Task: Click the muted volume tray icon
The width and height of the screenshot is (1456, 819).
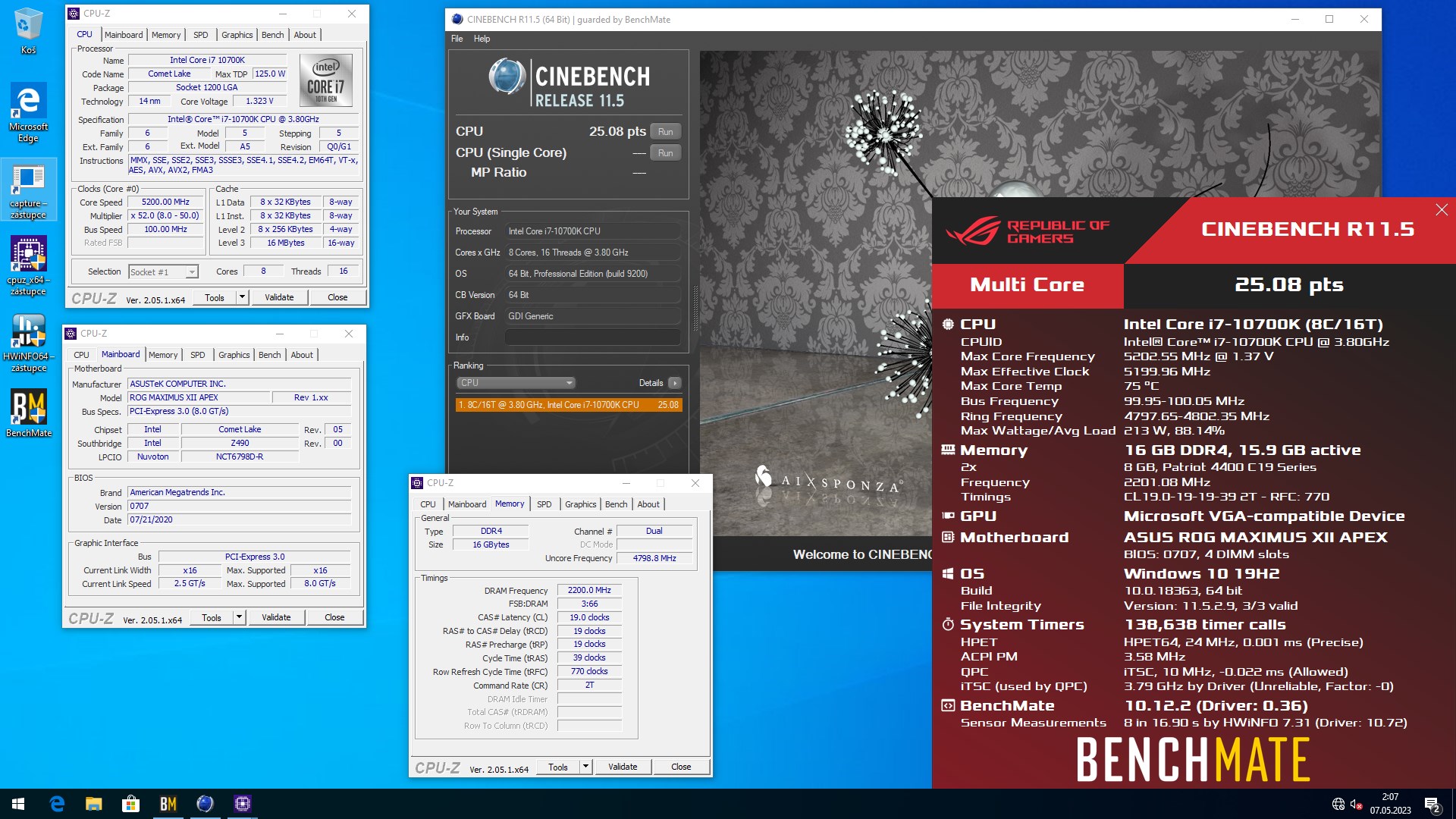Action: (1357, 805)
